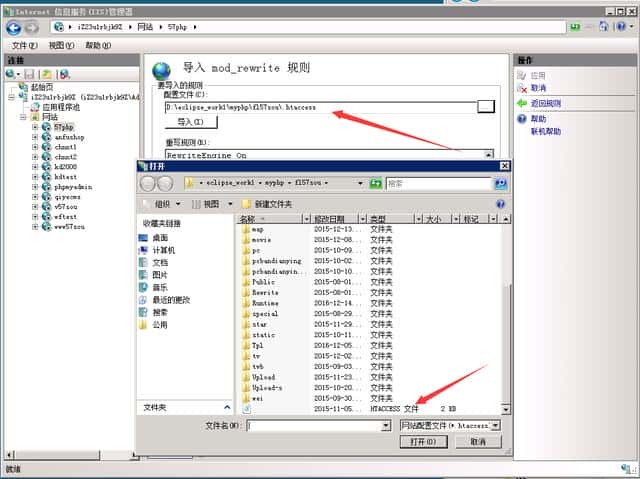Screen dimensions: 640x479
Task: Select the phpmyadmin site in tree
Action: (x=73, y=187)
